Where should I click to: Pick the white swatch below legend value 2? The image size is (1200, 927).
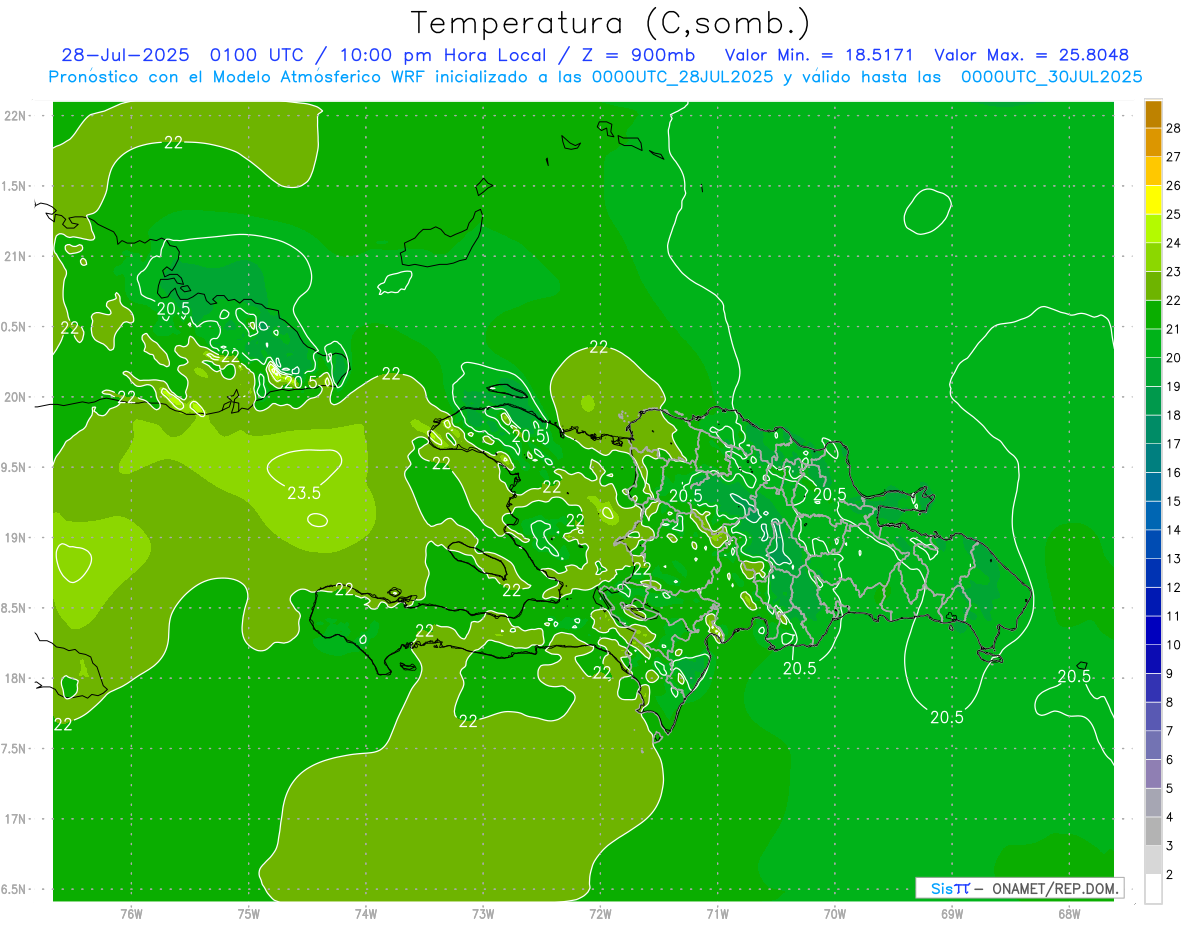pos(1154,889)
